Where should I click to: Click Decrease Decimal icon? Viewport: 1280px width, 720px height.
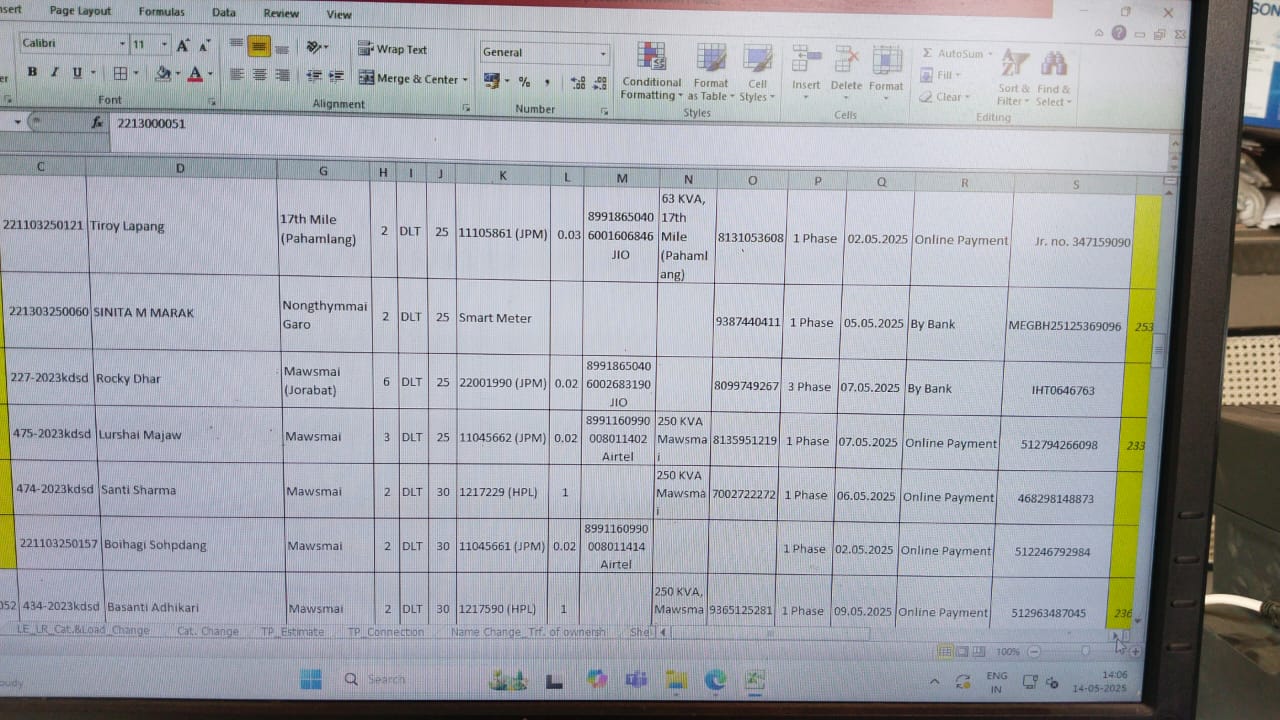click(x=600, y=83)
